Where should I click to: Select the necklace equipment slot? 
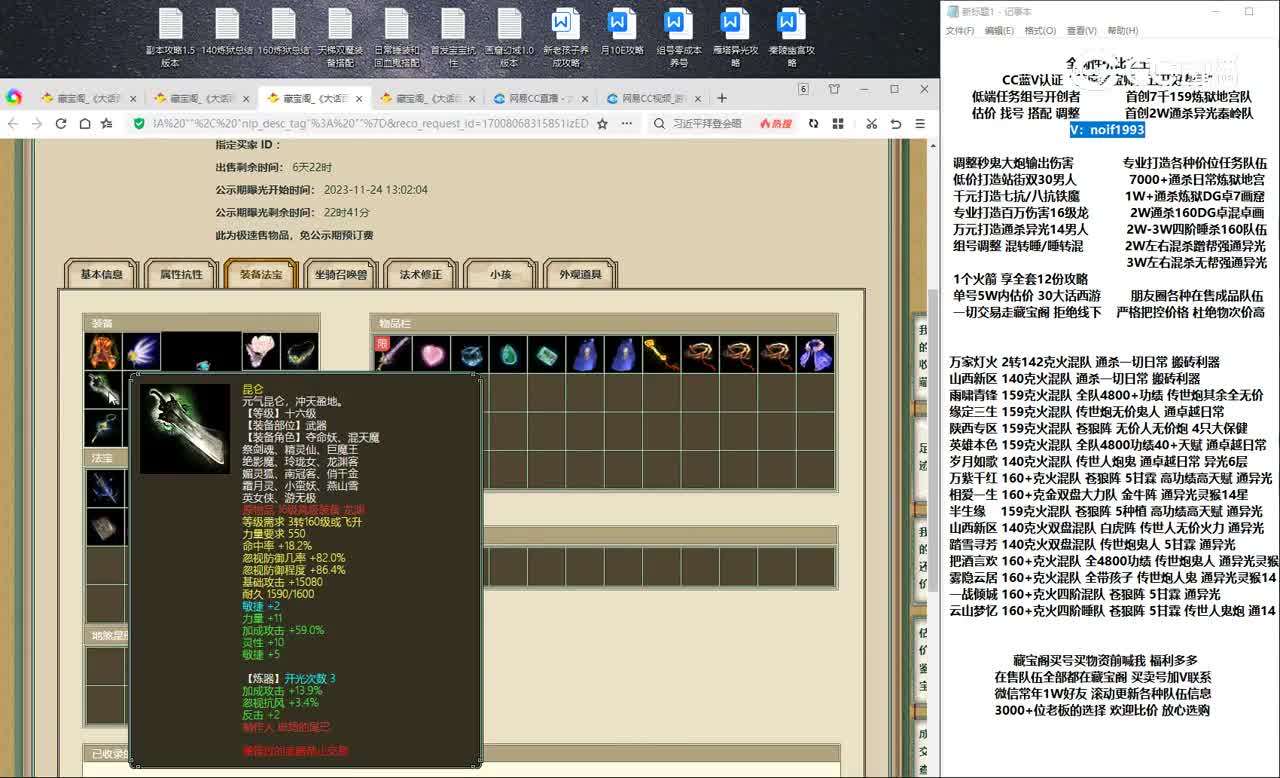[299, 352]
